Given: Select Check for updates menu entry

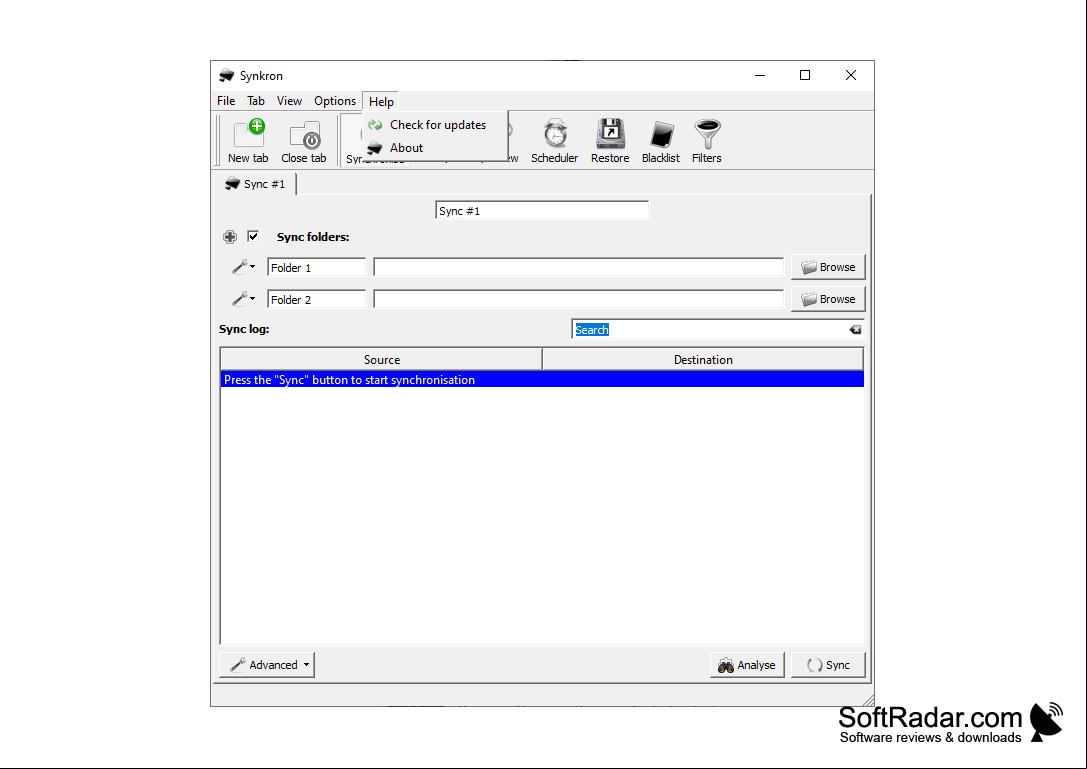Looking at the screenshot, I should [435, 125].
